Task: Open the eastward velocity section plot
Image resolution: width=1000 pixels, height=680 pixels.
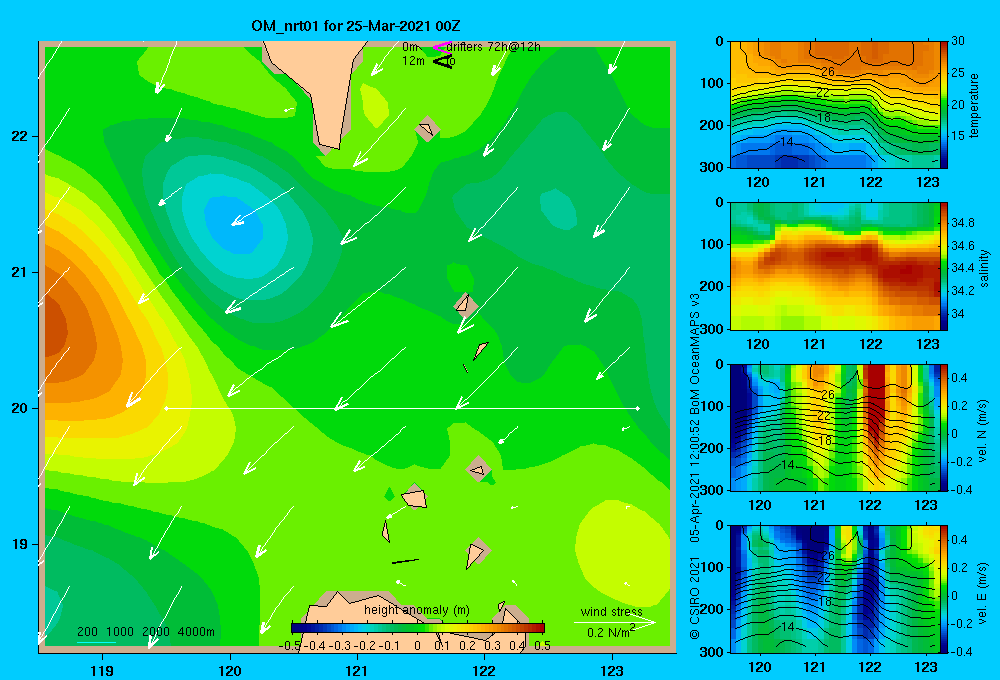Action: point(835,589)
